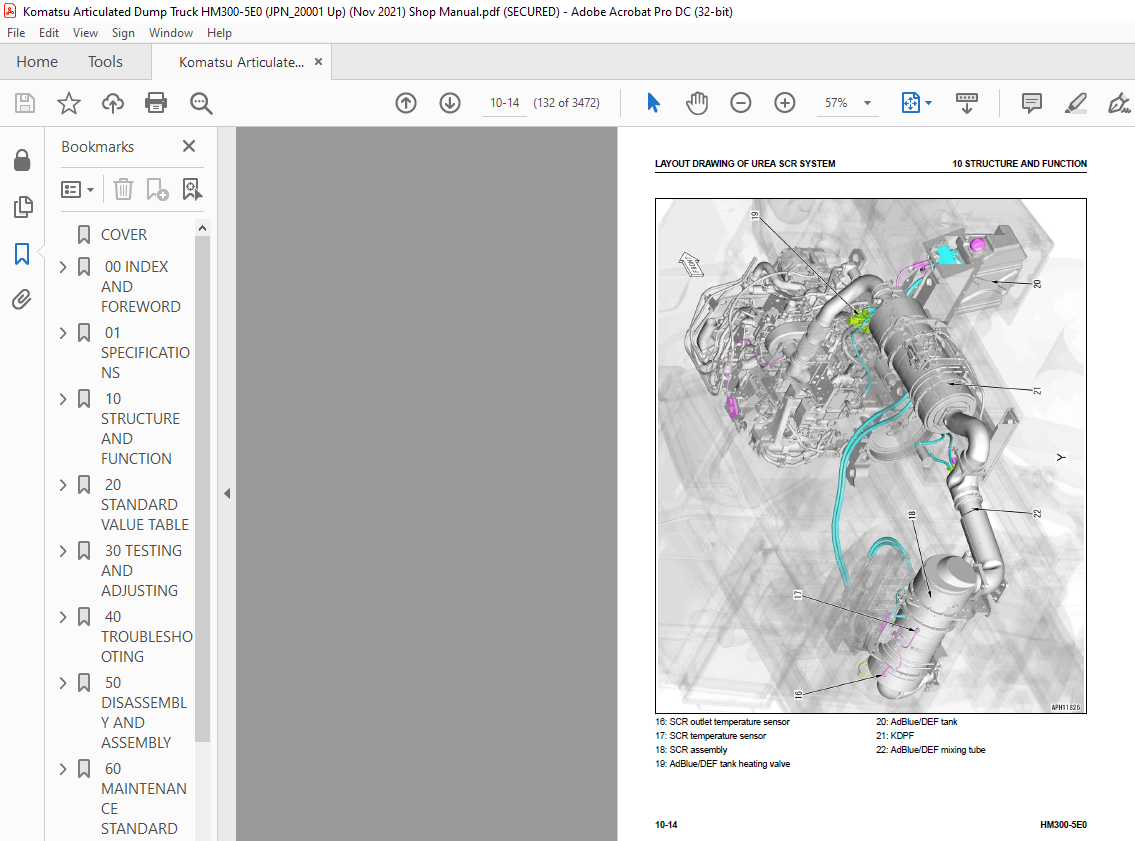The image size is (1135, 841).
Task: Expand 10 STRUCTURE AND FUNCTION bookmark
Action: 63,399
